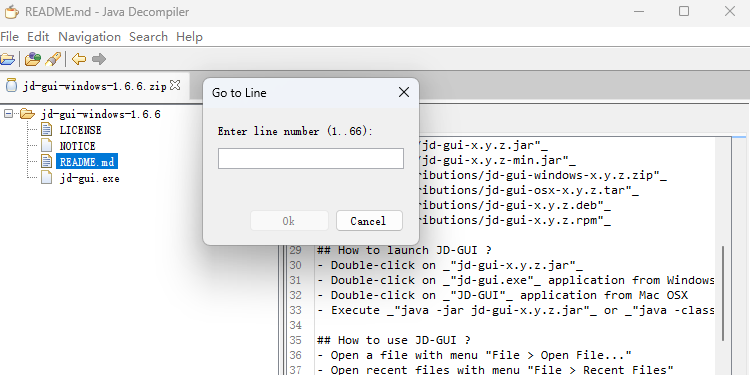Close the jd-gui-windows-1.6.6.zip tab
The height and width of the screenshot is (375, 750).
pos(176,86)
